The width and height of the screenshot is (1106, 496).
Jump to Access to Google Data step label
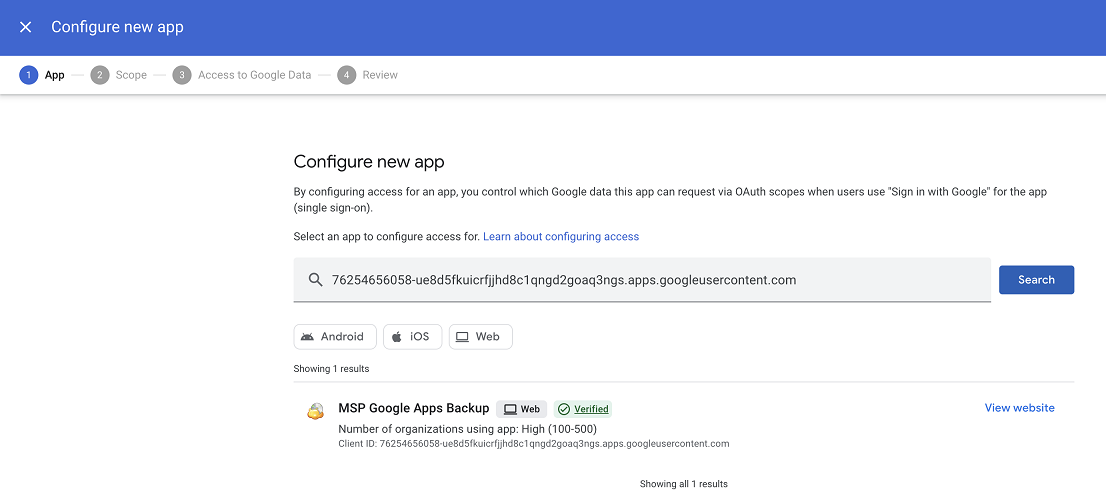point(254,75)
